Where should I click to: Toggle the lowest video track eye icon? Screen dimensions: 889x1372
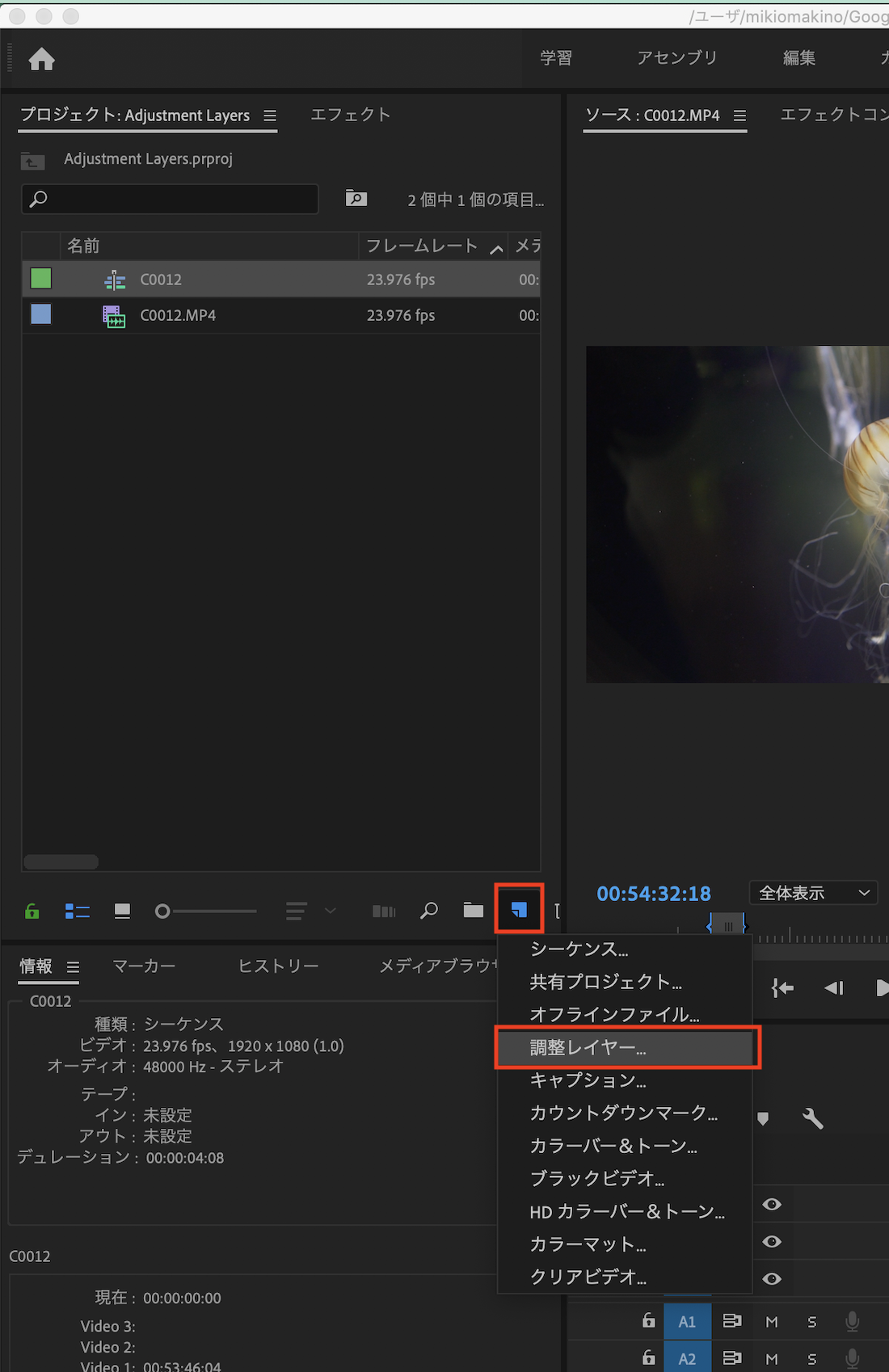(772, 1279)
